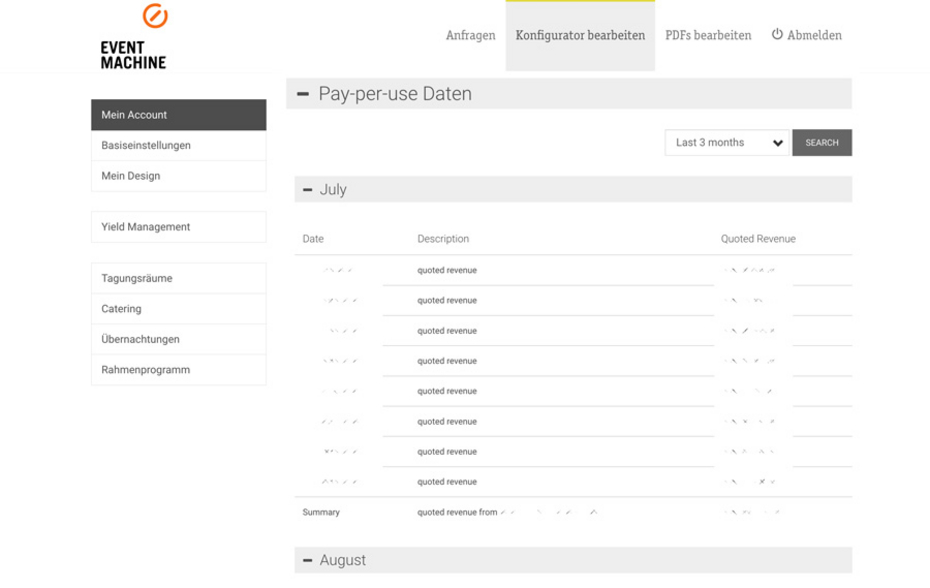Open Mein Design settings
This screenshot has height=588, width=930.
pos(178,176)
